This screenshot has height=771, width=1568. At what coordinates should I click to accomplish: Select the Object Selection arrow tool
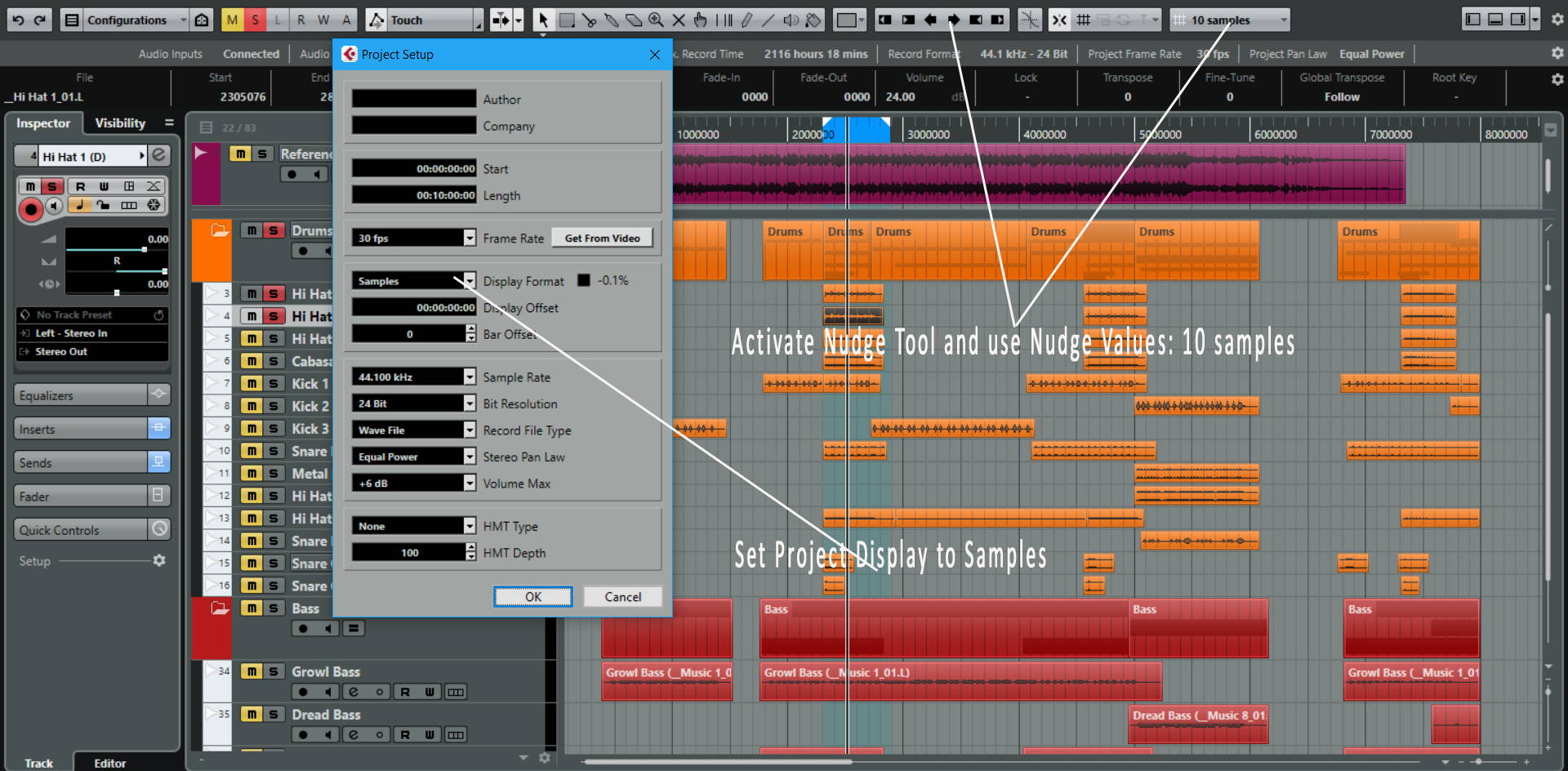coord(543,20)
